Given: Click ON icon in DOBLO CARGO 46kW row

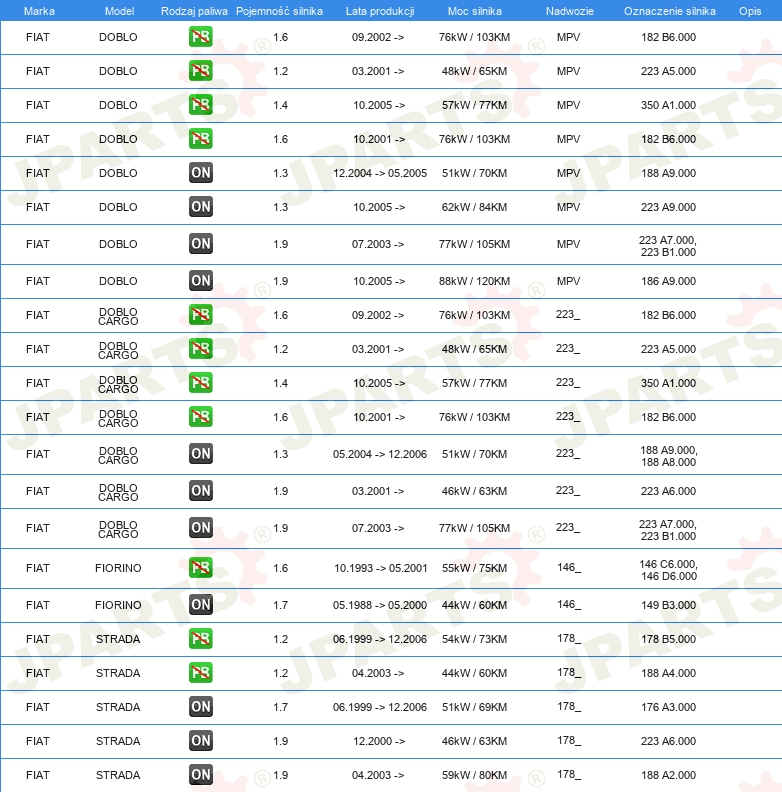Looking at the screenshot, I should coord(201,490).
